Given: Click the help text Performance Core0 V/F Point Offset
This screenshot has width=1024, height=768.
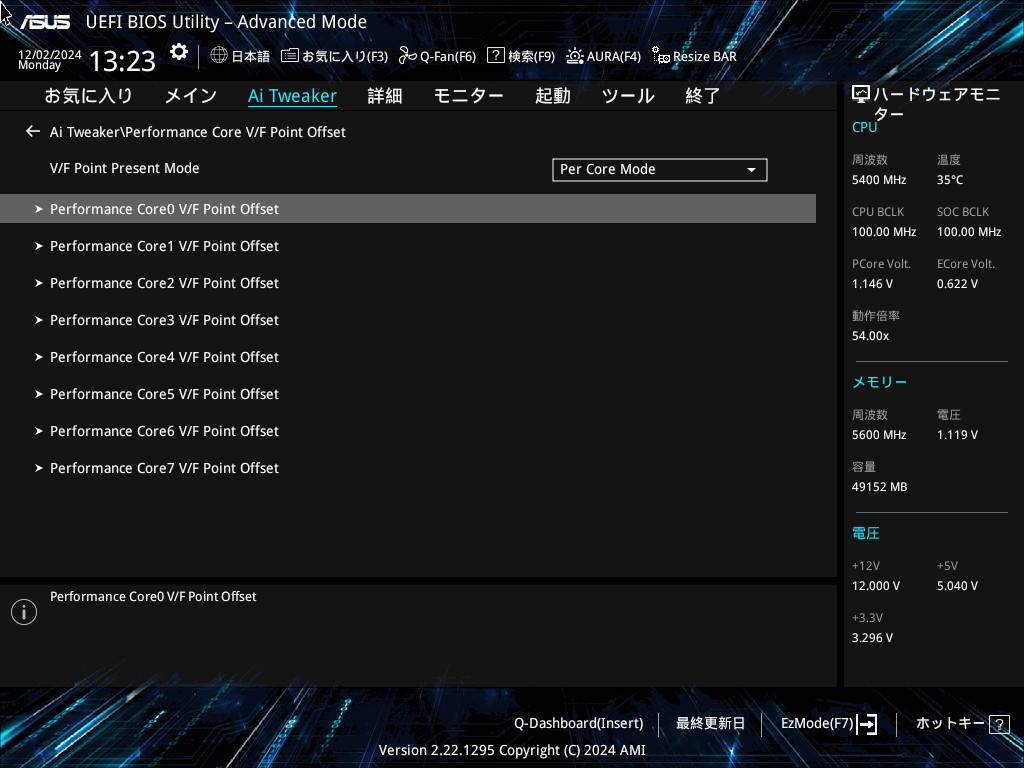Looking at the screenshot, I should pyautogui.click(x=153, y=596).
